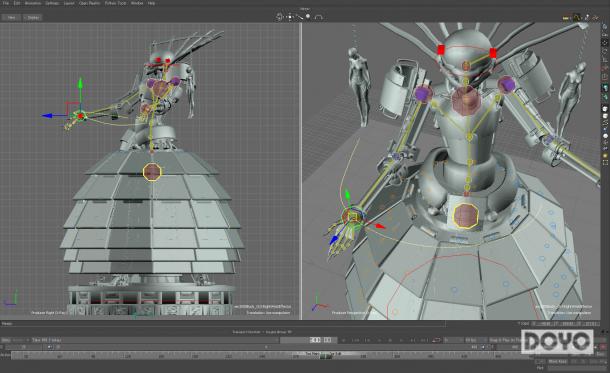610x373 pixels.
Task: Select the right red square head handle in perspective view
Action: pos(493,53)
